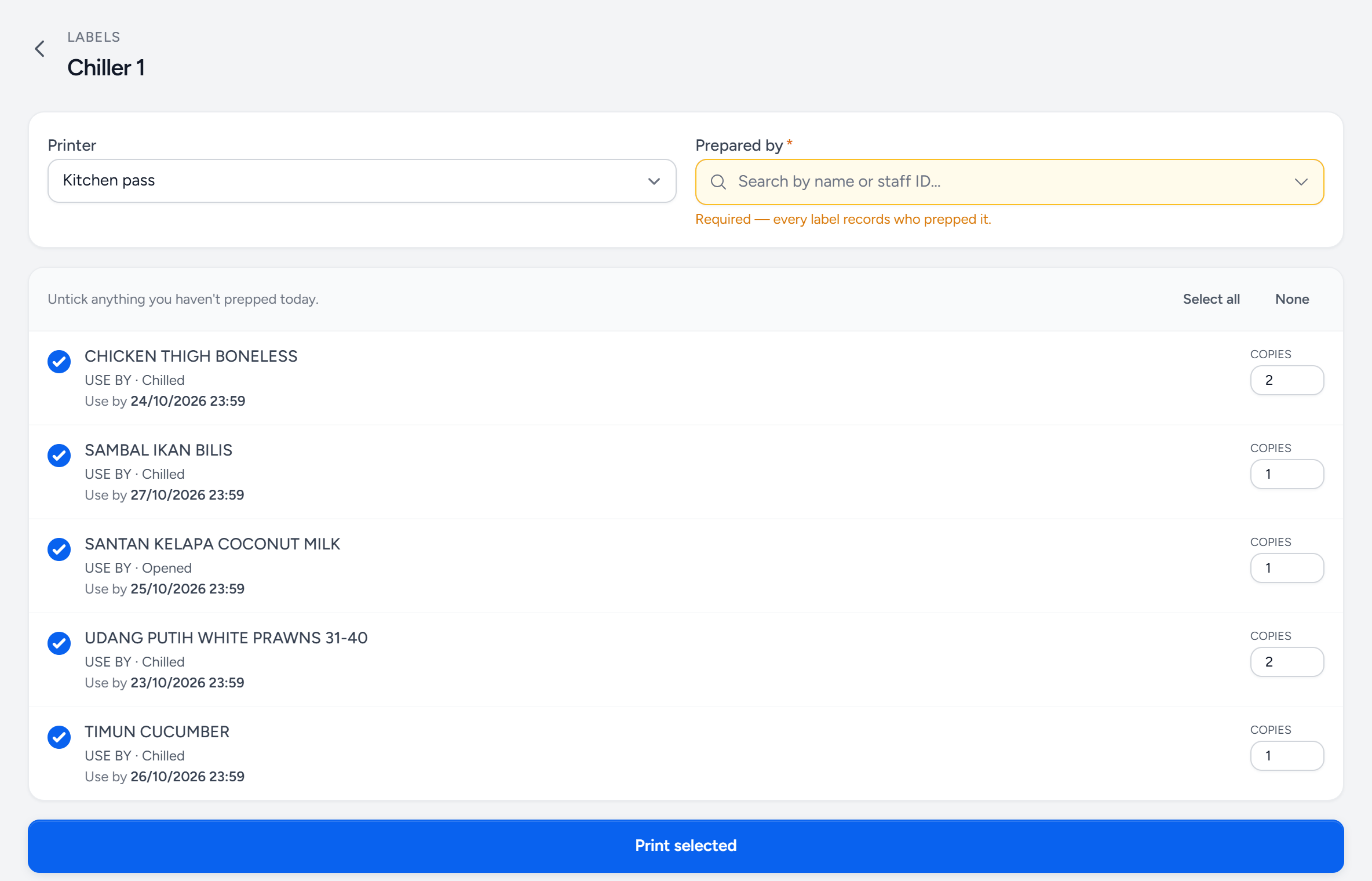Click use-by date 27/10/2026 23:59

(x=187, y=495)
